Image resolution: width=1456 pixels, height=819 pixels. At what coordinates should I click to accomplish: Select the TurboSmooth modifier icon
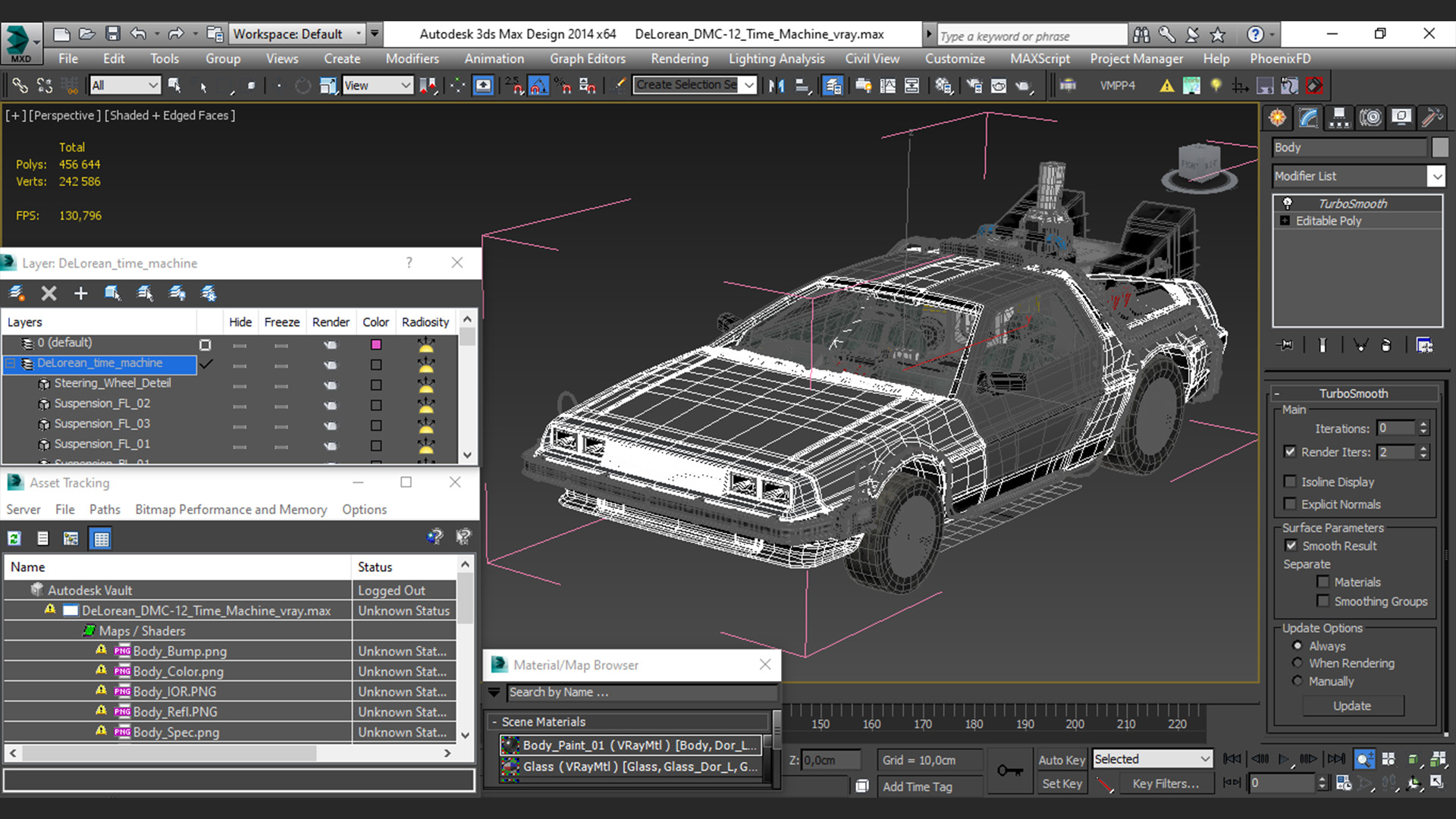(x=1286, y=203)
